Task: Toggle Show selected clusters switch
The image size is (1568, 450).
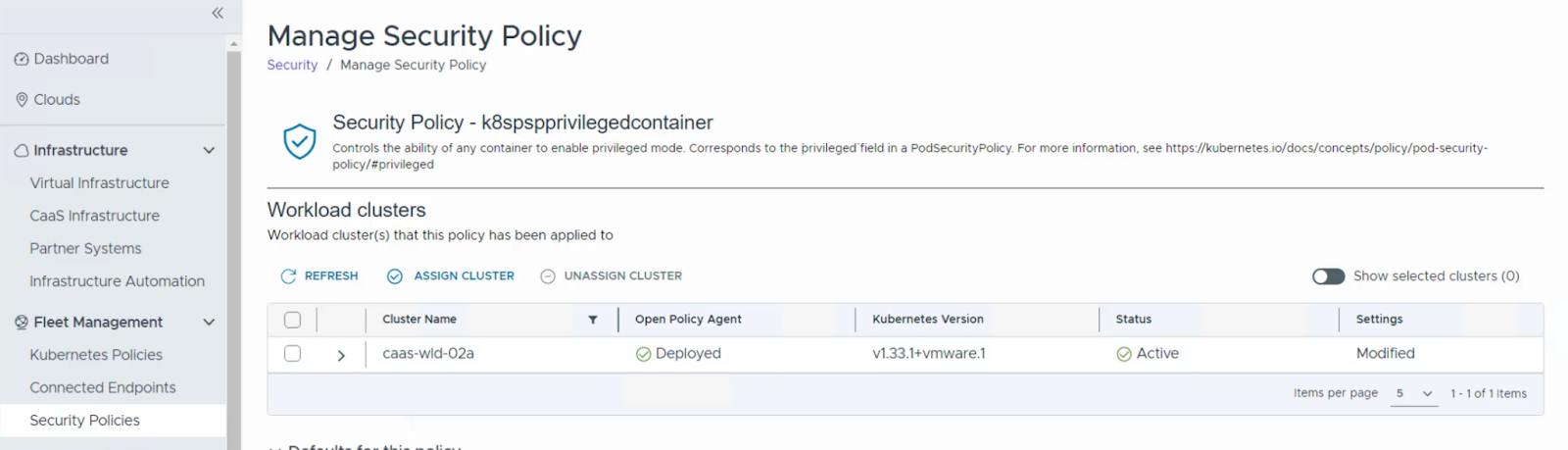Action: 1328,276
